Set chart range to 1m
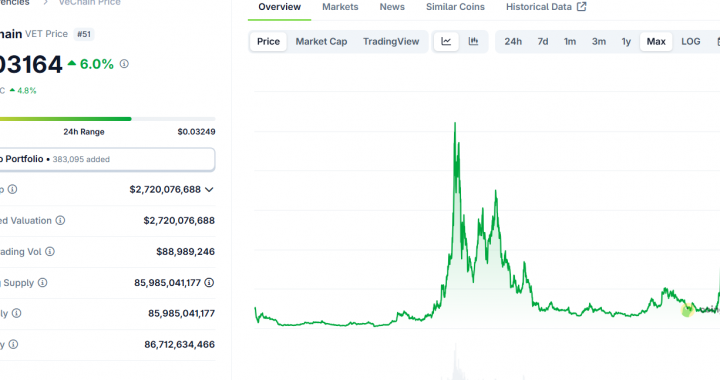 tap(570, 41)
